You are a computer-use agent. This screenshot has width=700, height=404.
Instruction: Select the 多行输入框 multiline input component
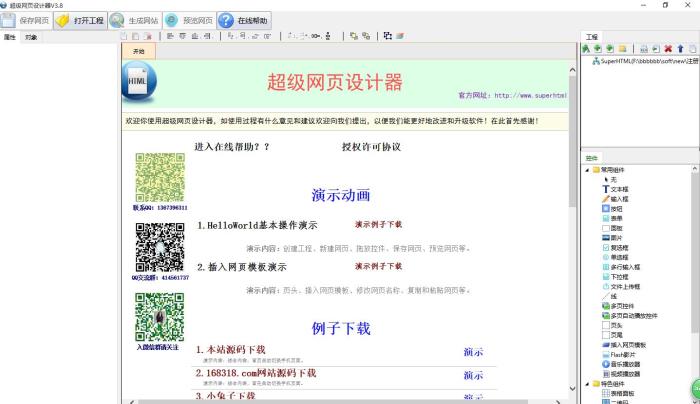pyautogui.click(x=621, y=267)
